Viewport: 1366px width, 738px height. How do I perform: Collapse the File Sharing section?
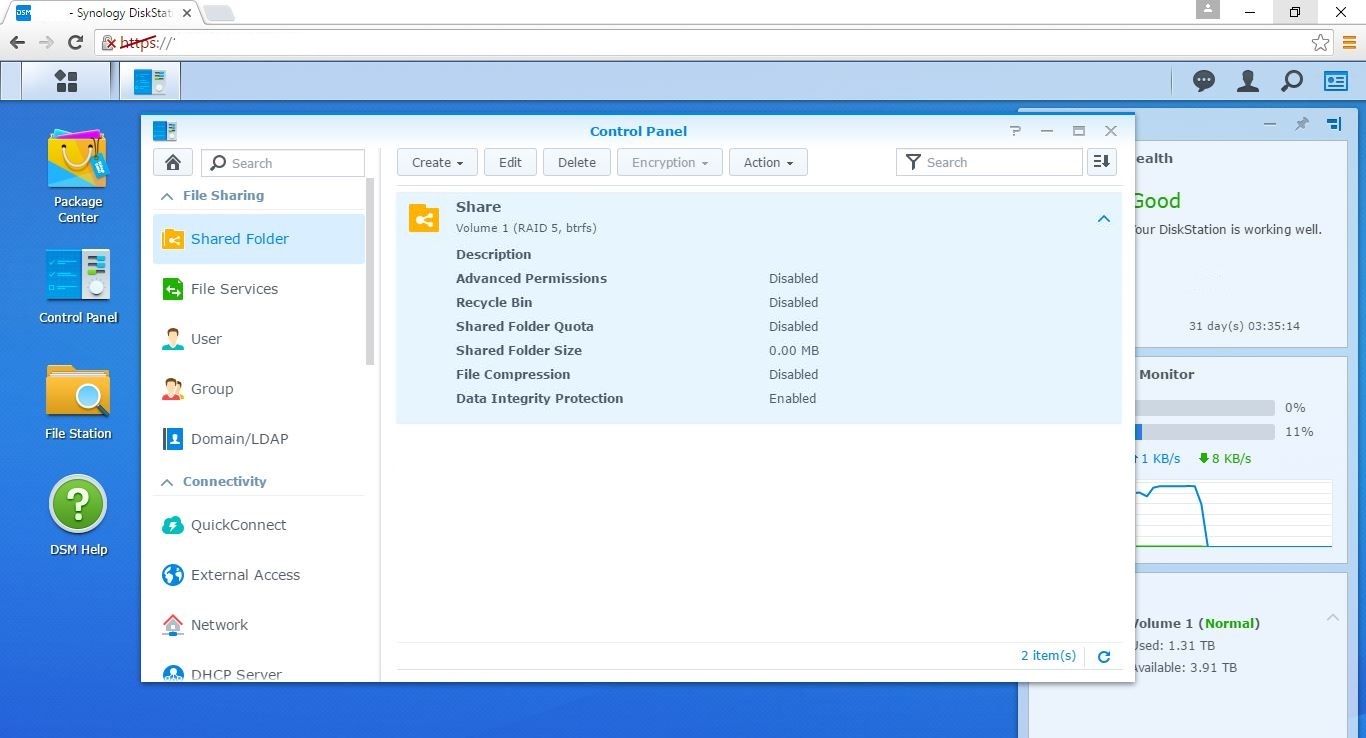(x=167, y=196)
